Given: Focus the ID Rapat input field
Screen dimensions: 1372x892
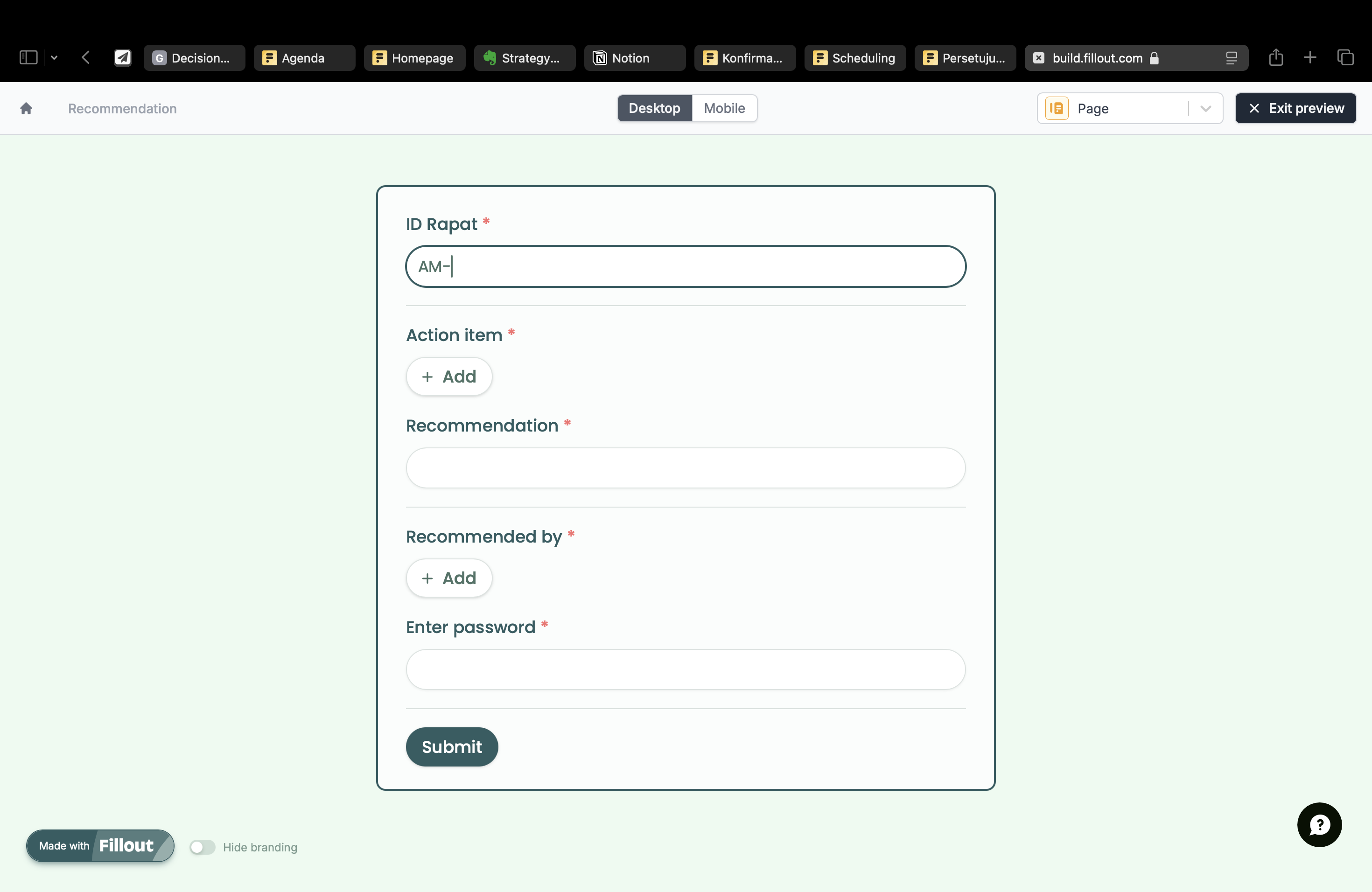Looking at the screenshot, I should 686,266.
